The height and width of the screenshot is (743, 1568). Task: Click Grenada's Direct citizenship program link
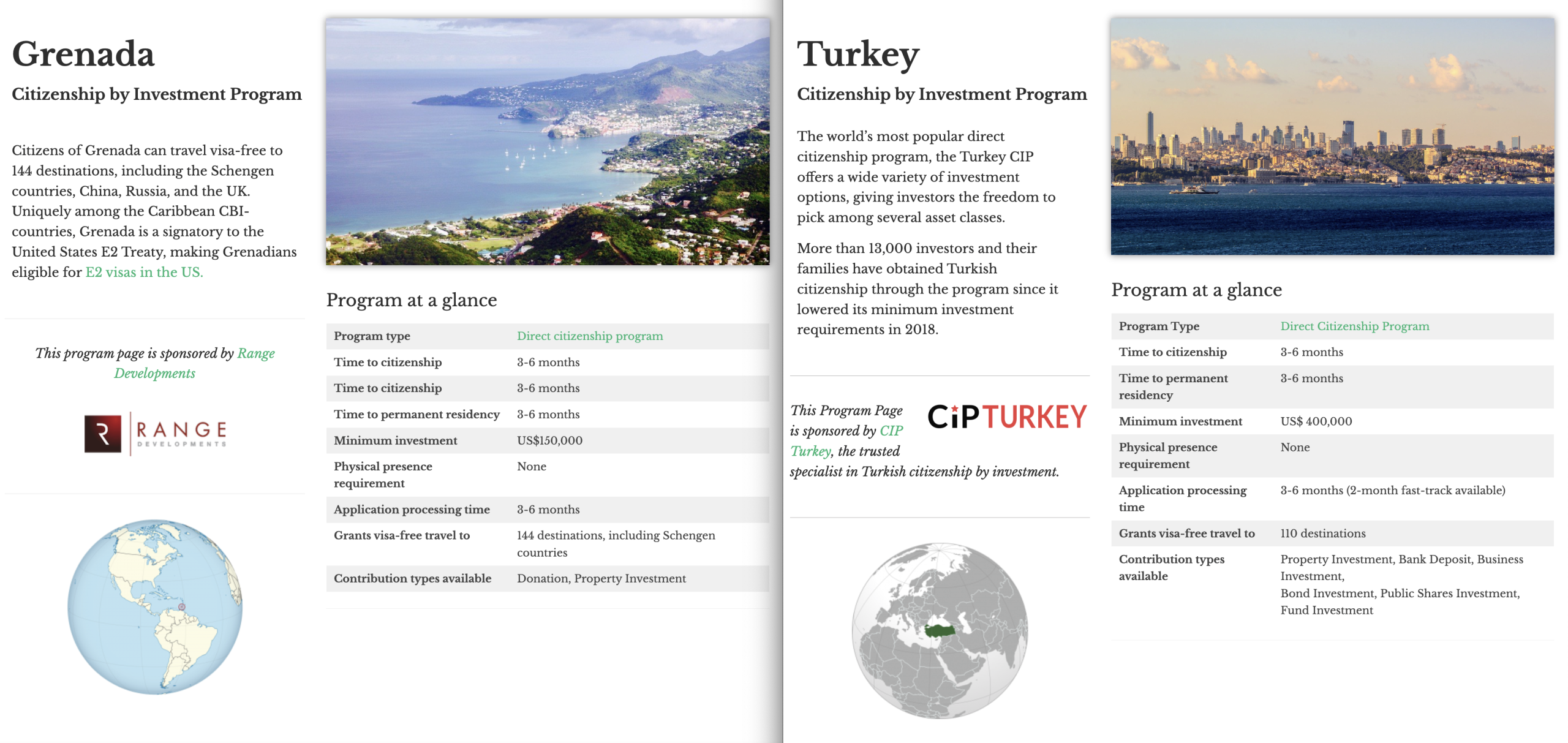click(589, 336)
